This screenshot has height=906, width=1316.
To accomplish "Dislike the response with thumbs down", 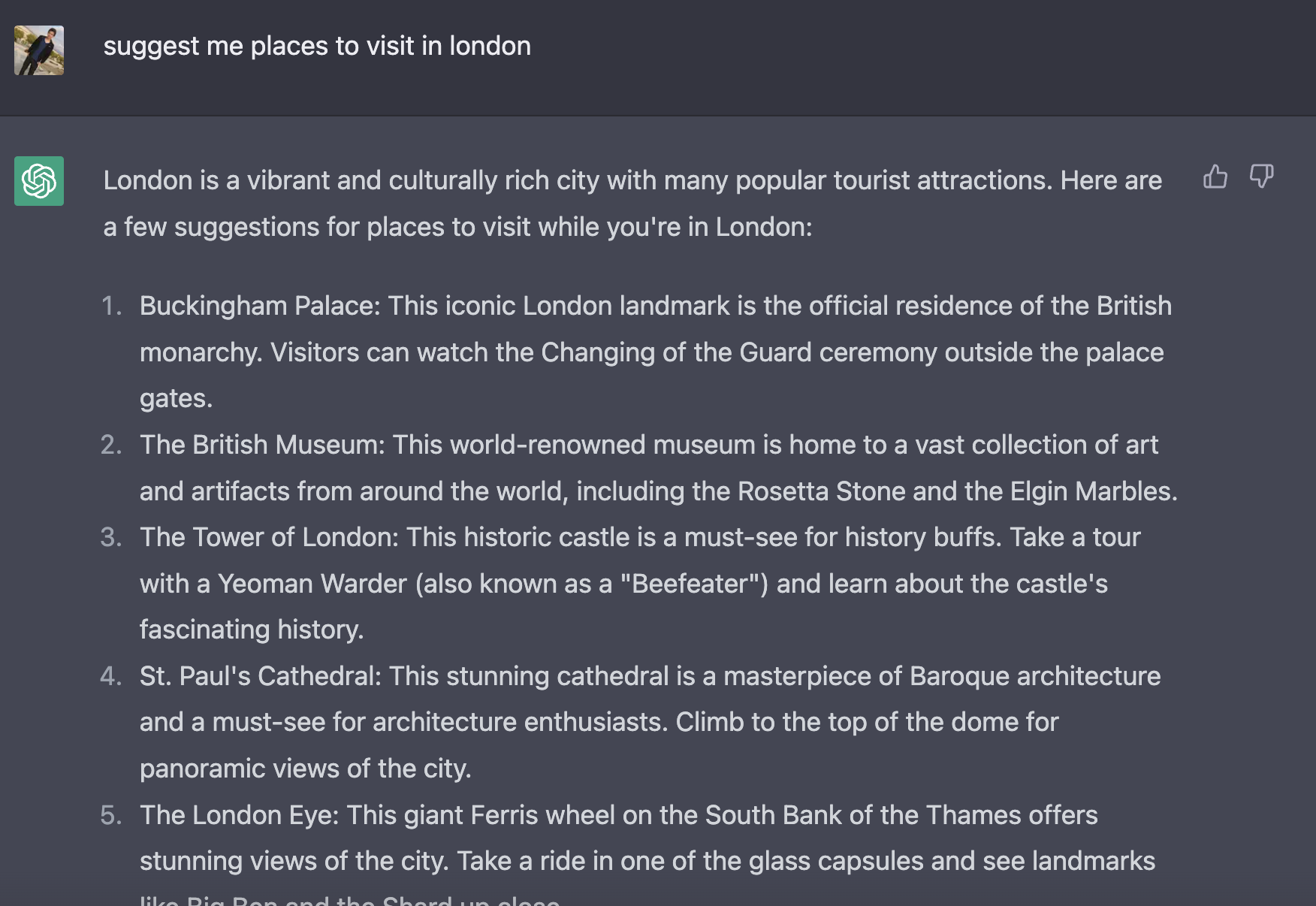I will pos(1261,177).
